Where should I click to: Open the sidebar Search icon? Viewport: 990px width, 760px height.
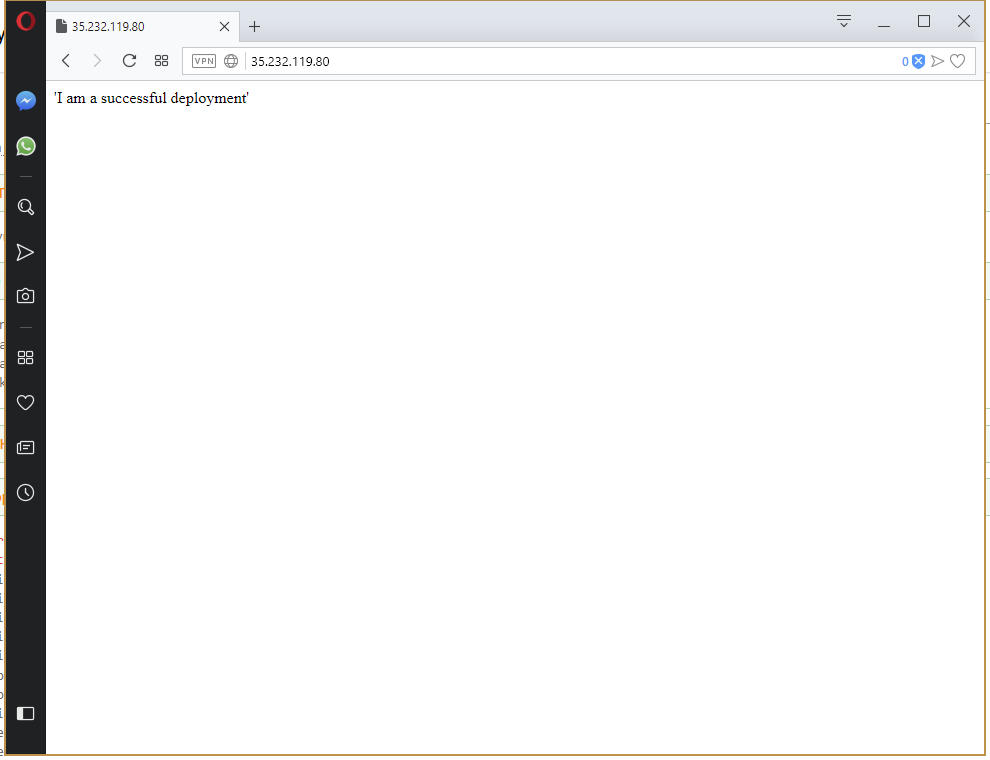pos(26,207)
